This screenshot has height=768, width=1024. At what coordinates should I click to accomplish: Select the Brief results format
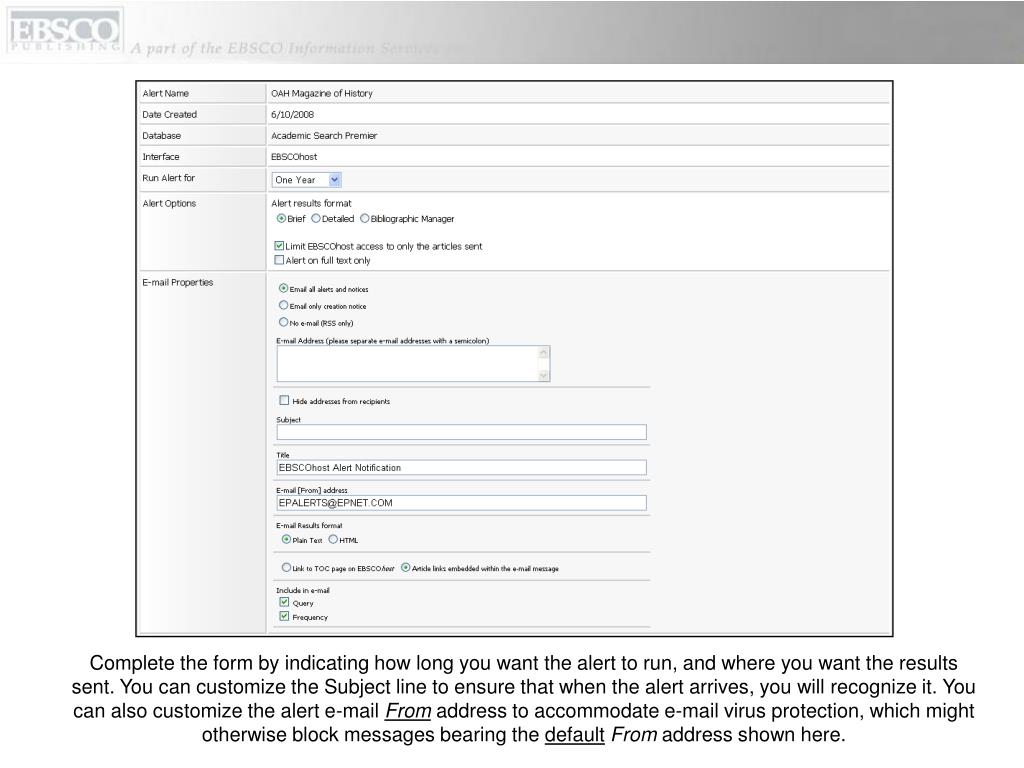281,219
